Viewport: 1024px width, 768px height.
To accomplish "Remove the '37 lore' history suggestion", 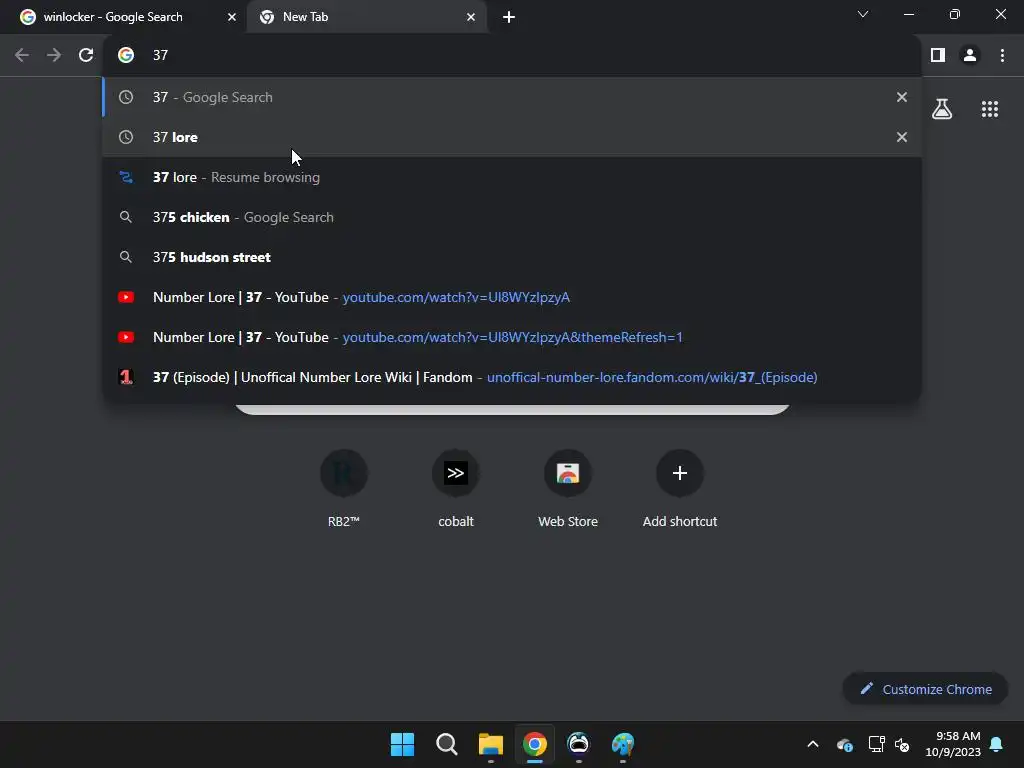I will [x=902, y=137].
